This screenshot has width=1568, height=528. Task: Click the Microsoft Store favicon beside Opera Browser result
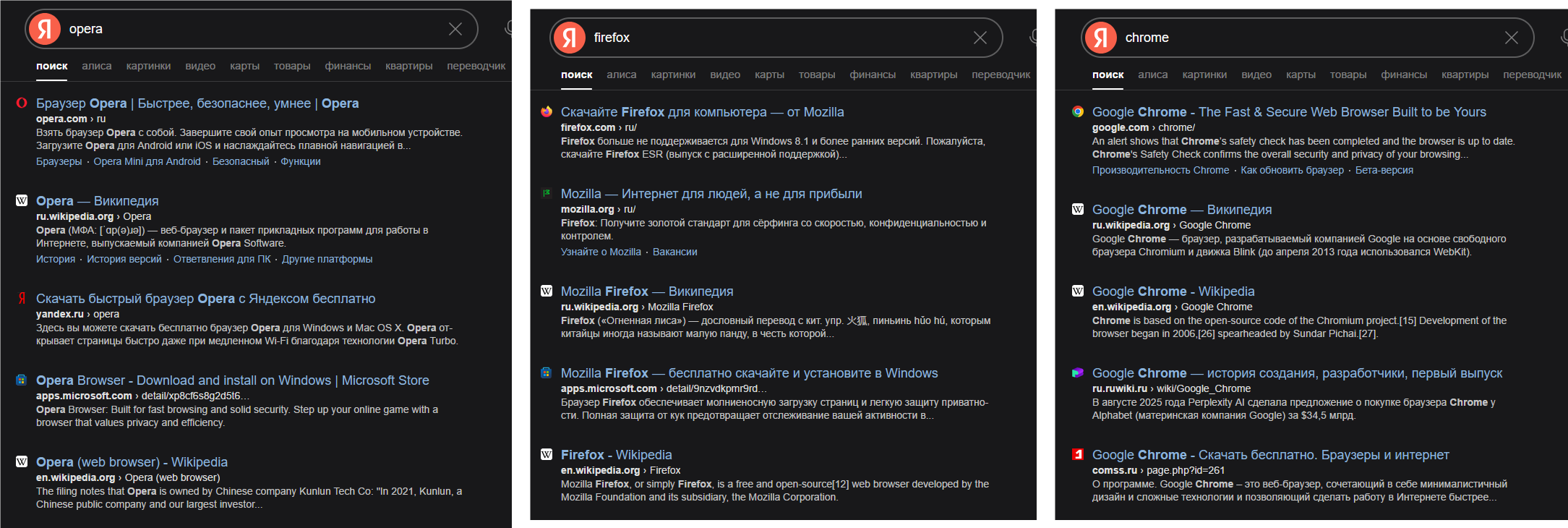pos(22,380)
